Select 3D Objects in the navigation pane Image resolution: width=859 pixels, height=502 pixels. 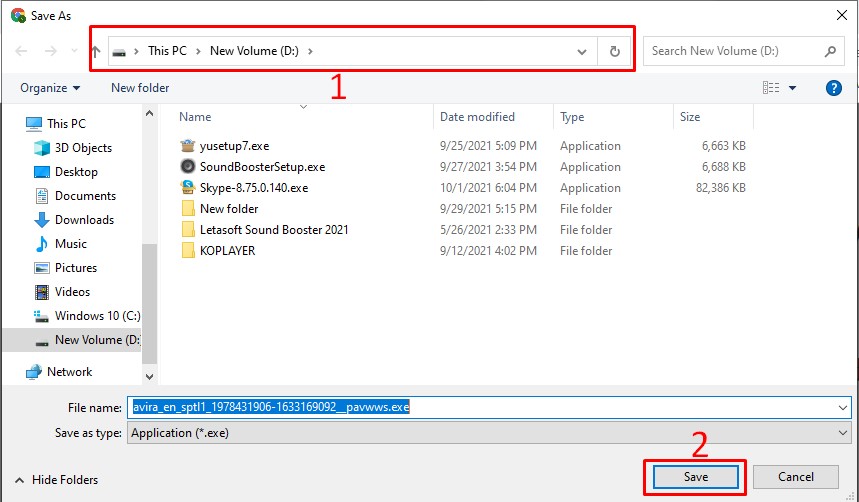click(x=83, y=148)
